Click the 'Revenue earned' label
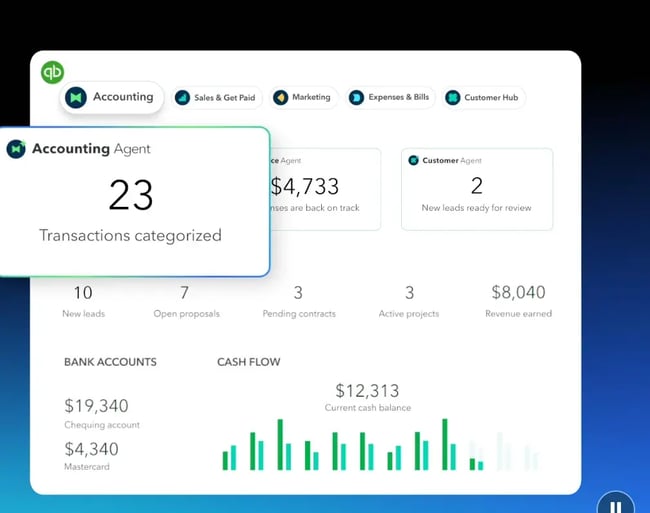 [x=518, y=314]
